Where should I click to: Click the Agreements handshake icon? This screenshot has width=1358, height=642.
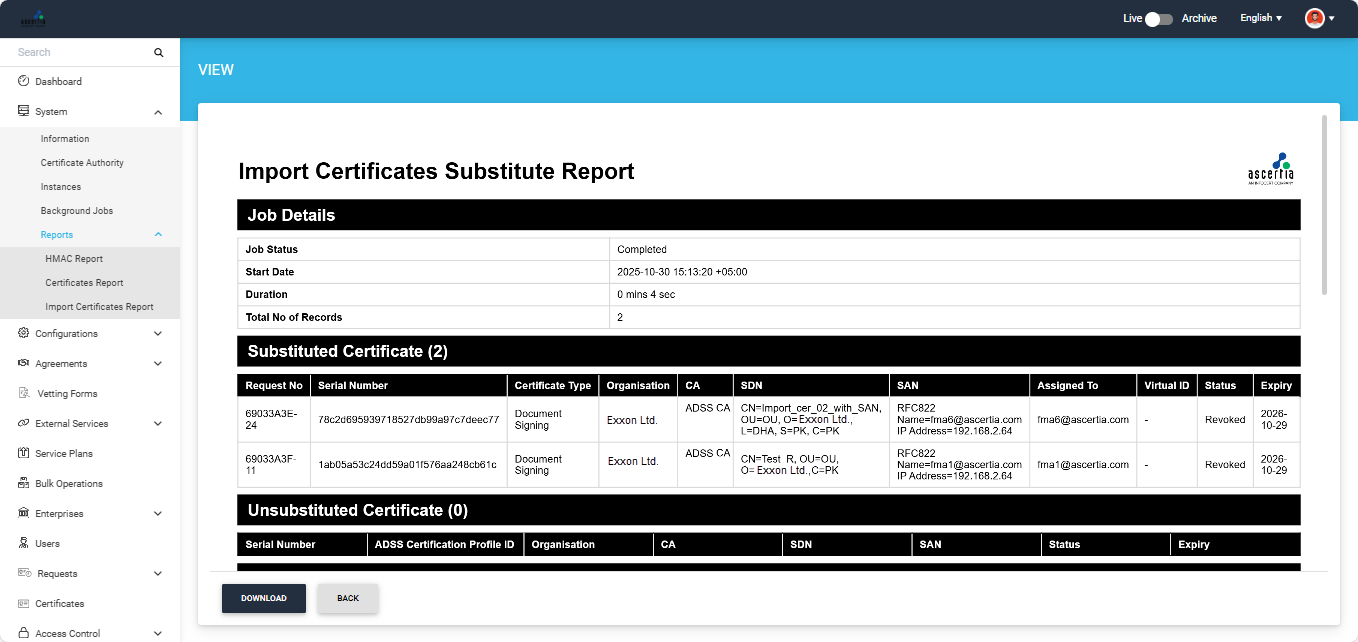click(23, 363)
